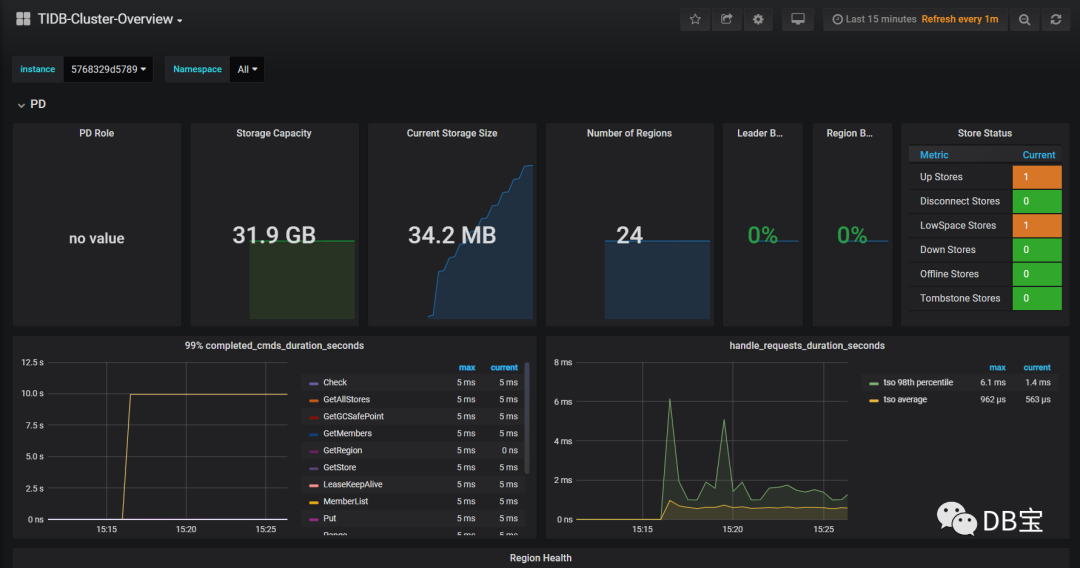
Task: Click the 24 regions value
Action: click(x=629, y=235)
